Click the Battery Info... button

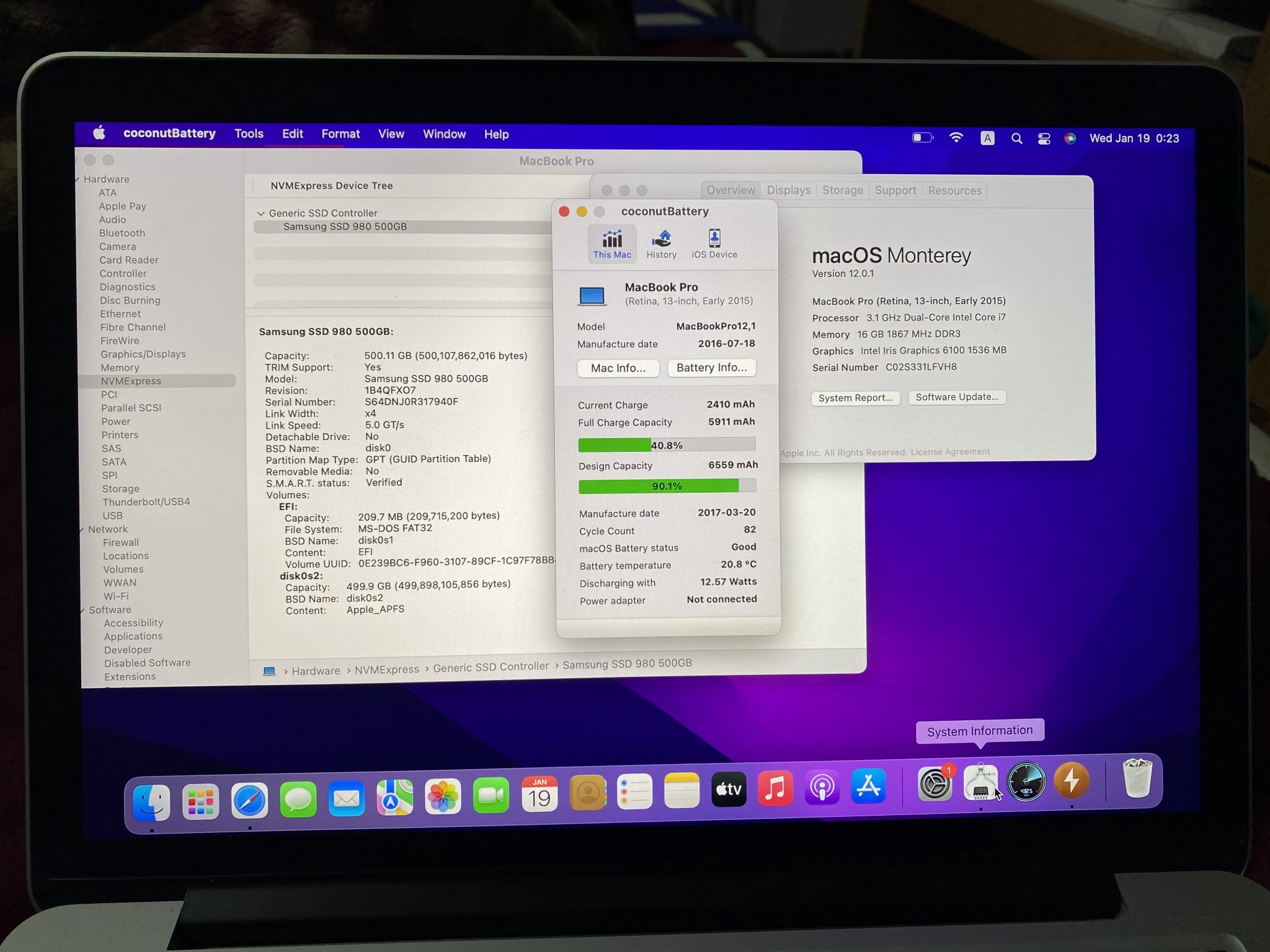(x=711, y=368)
